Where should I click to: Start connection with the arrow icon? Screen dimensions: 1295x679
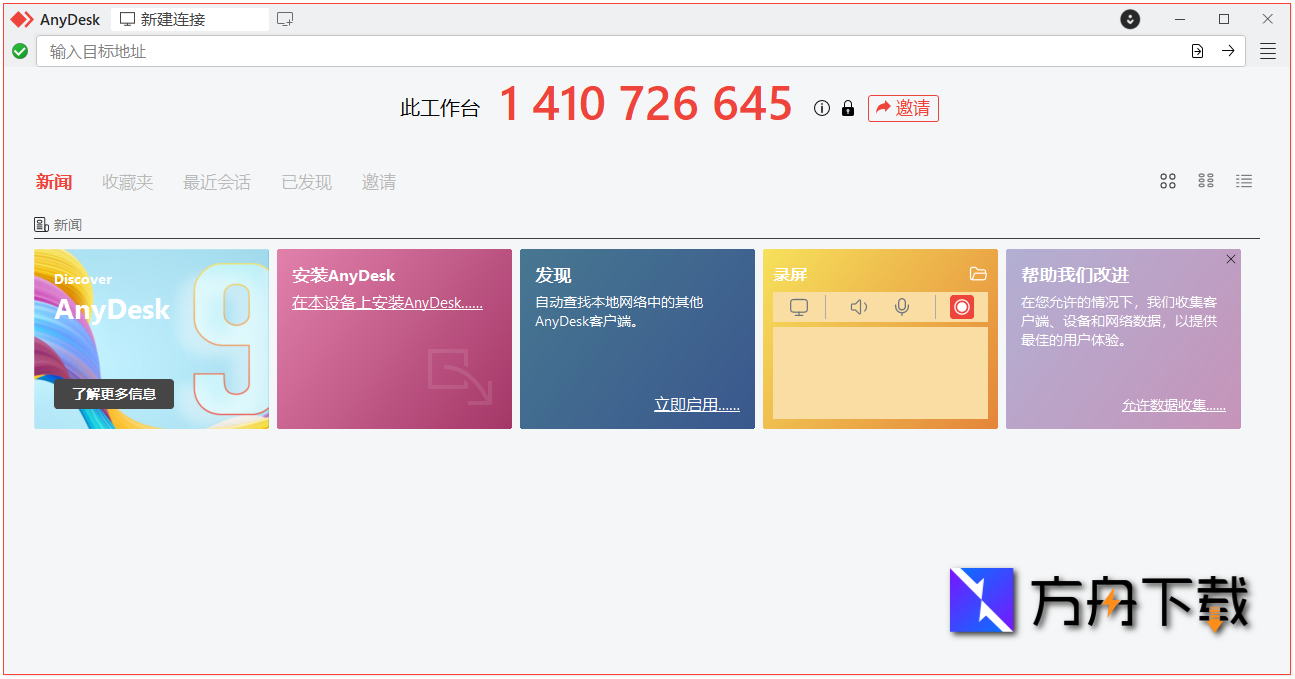1229,50
